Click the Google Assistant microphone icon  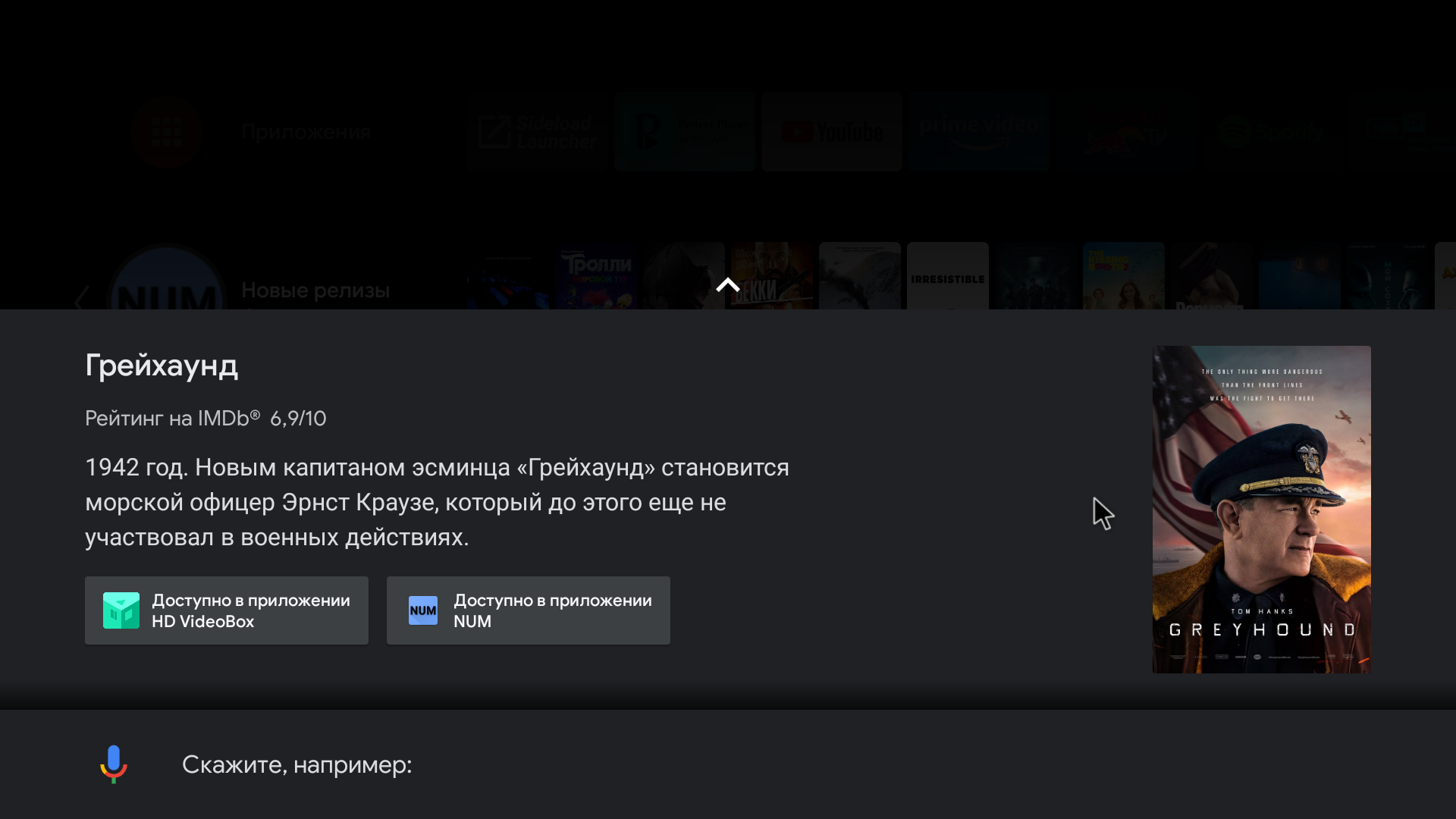click(x=114, y=764)
